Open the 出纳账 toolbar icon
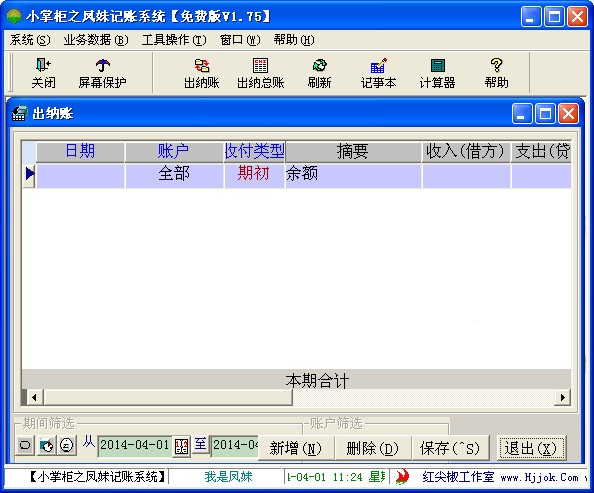This screenshot has height=493, width=594. click(x=202, y=65)
